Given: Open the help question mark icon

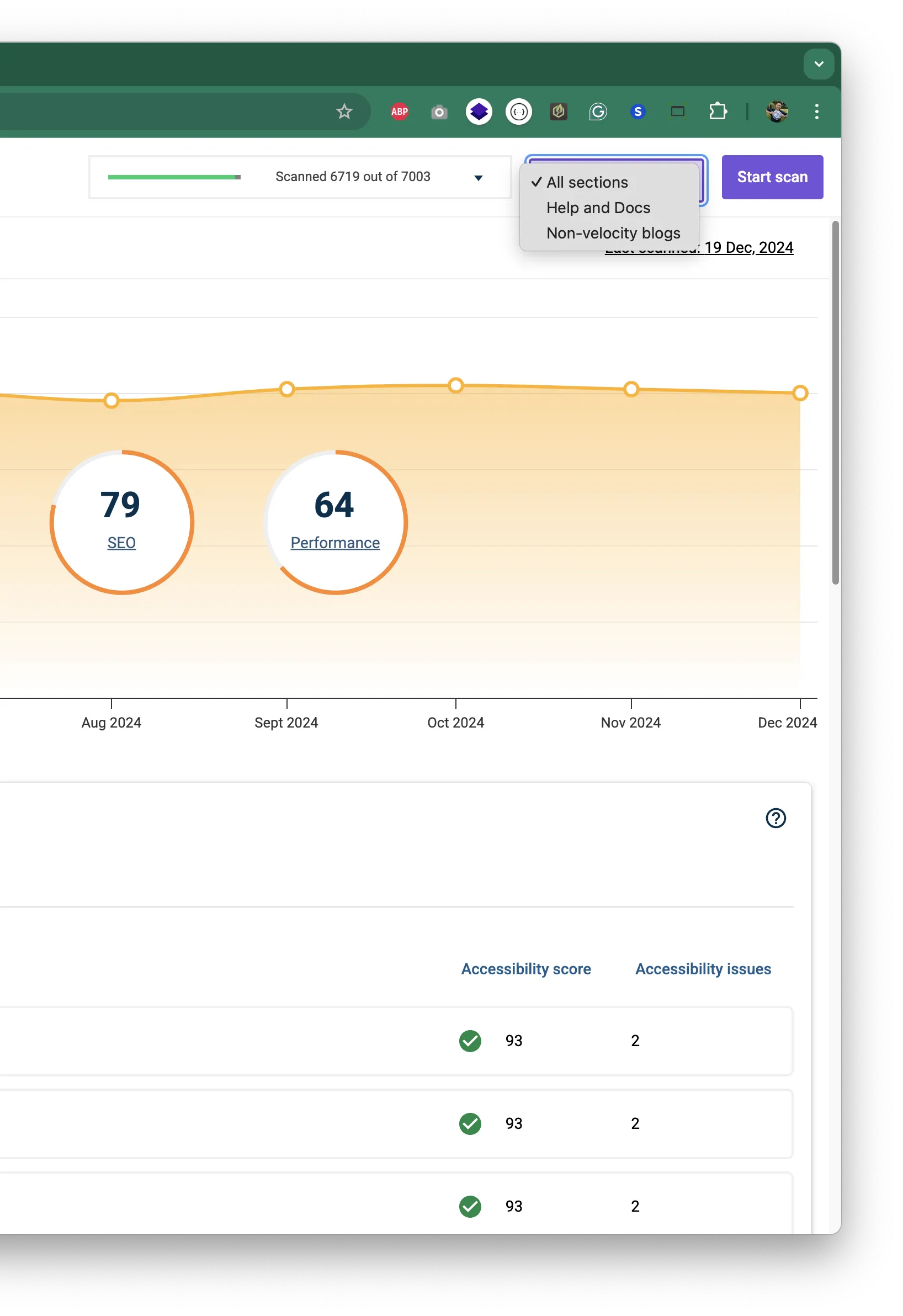Looking at the screenshot, I should [775, 818].
